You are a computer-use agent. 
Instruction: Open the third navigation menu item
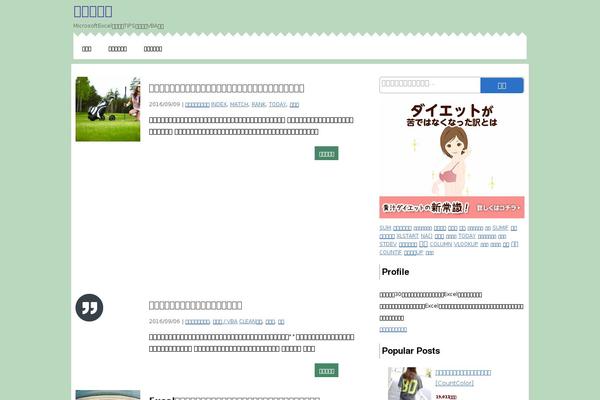(153, 49)
